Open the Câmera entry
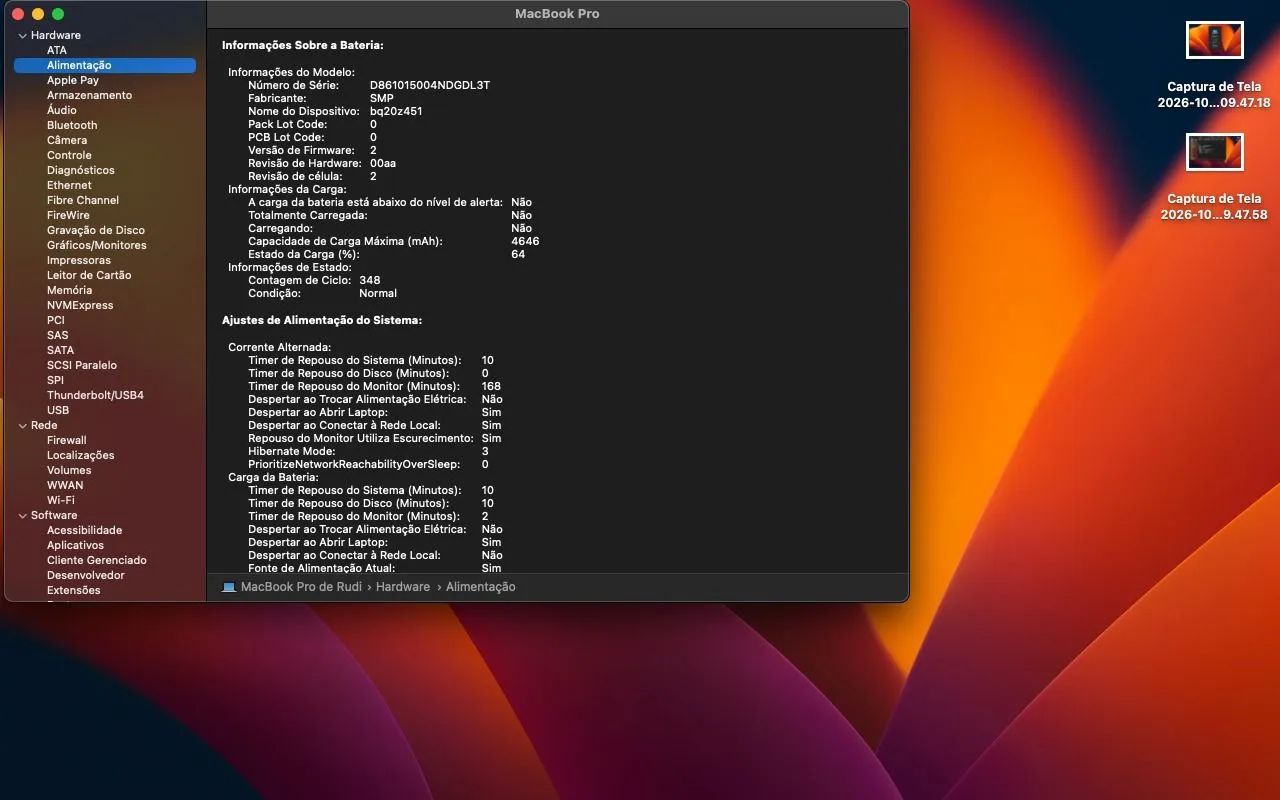This screenshot has width=1280, height=800. click(x=67, y=140)
